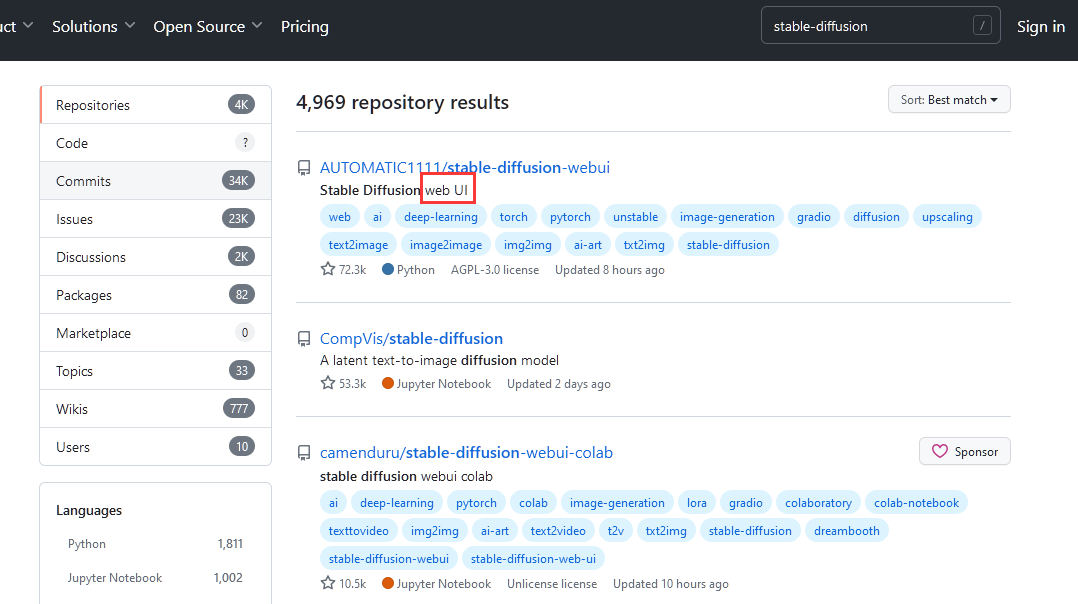The width and height of the screenshot is (1078, 604).
Task: View Issues search results
Action: pyautogui.click(x=156, y=219)
